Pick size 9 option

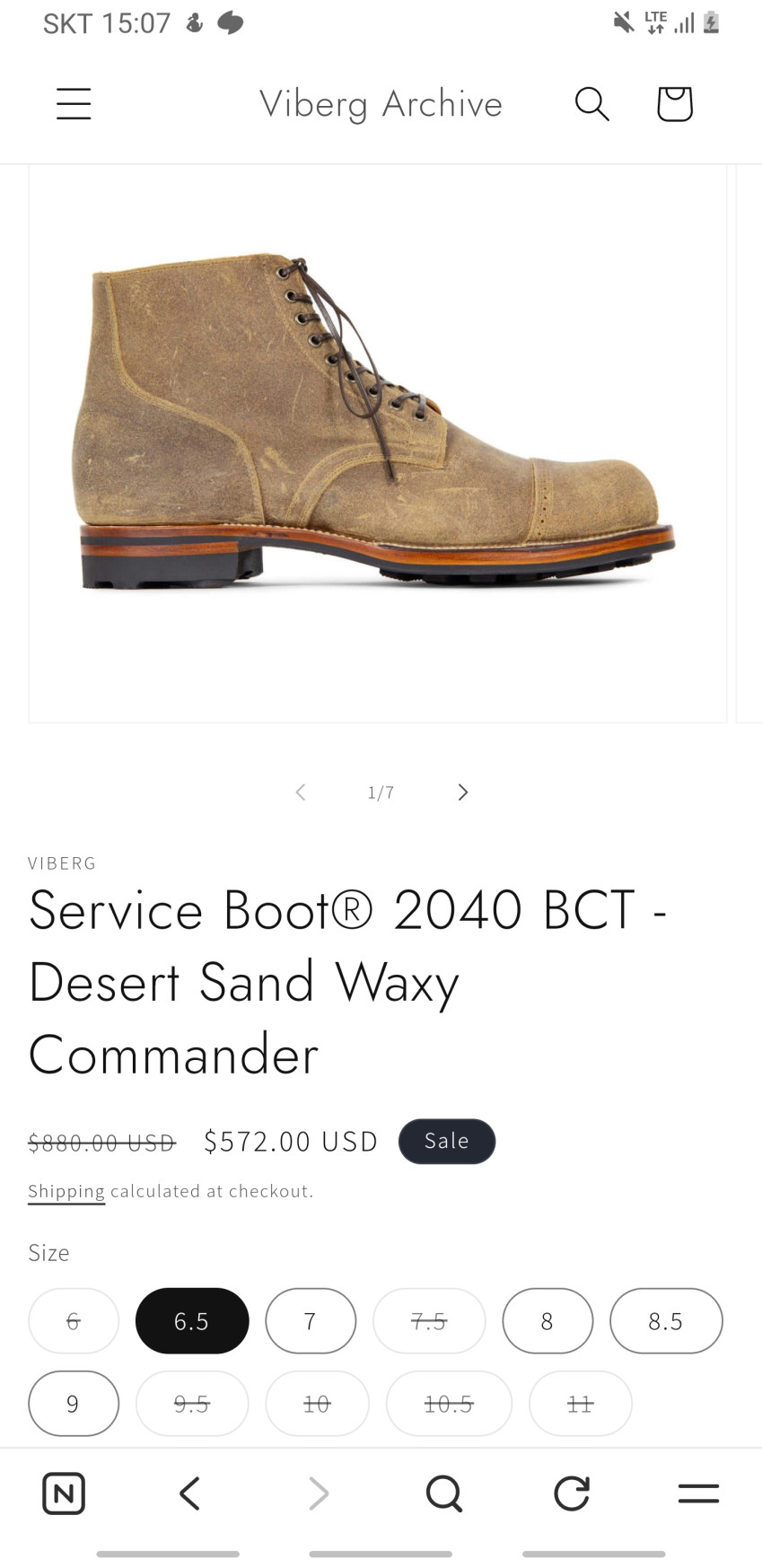[74, 1404]
